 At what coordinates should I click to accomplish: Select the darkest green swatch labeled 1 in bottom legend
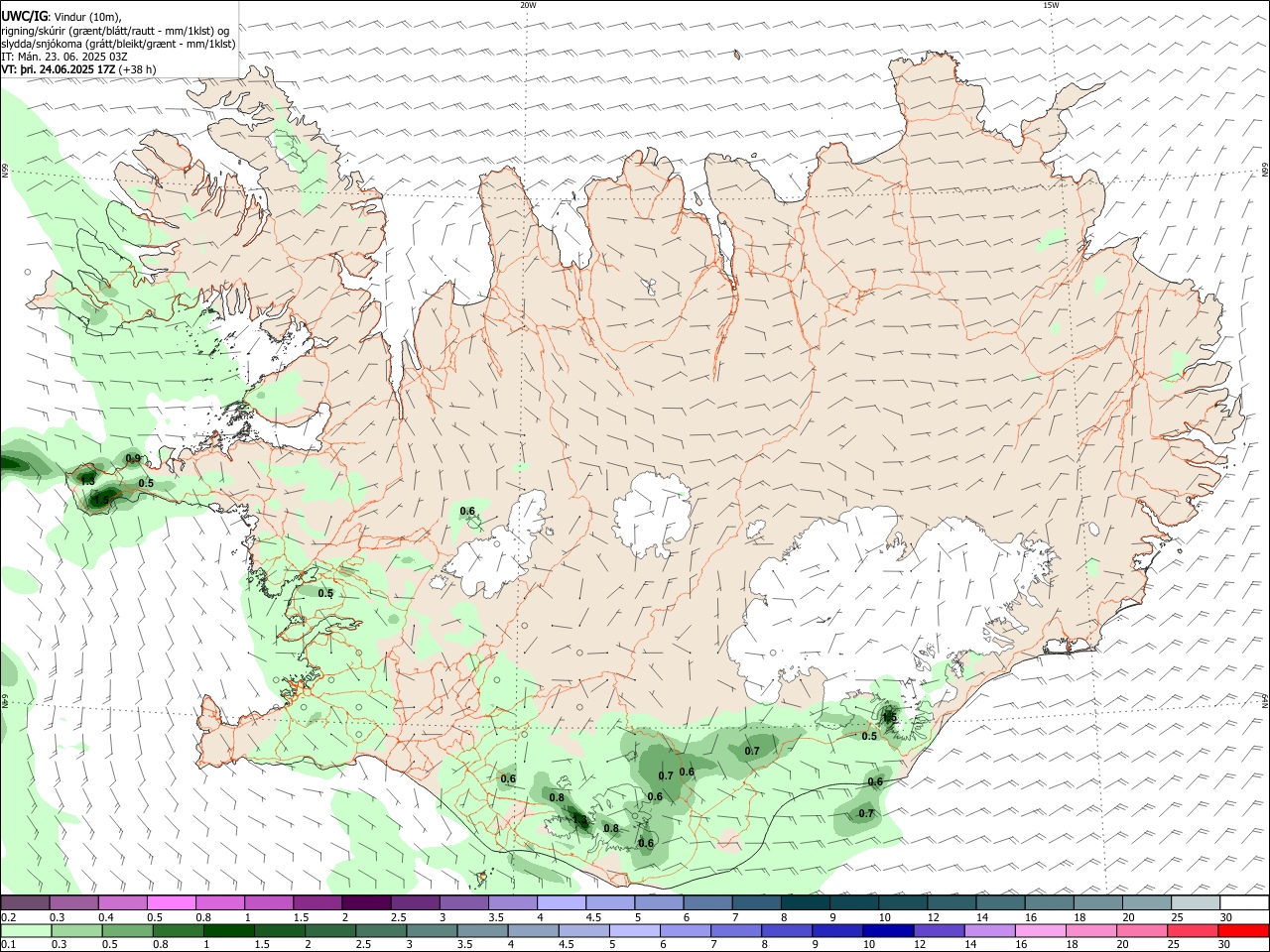229,930
